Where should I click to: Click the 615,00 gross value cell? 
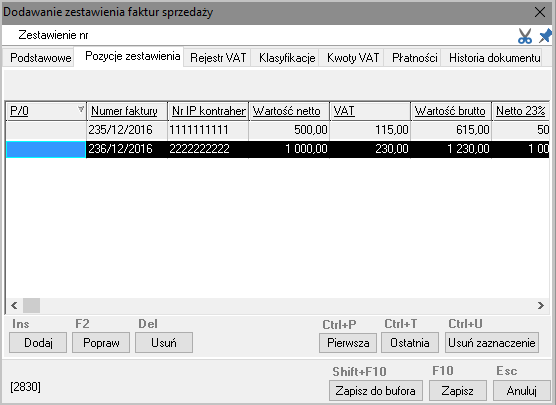(451, 130)
